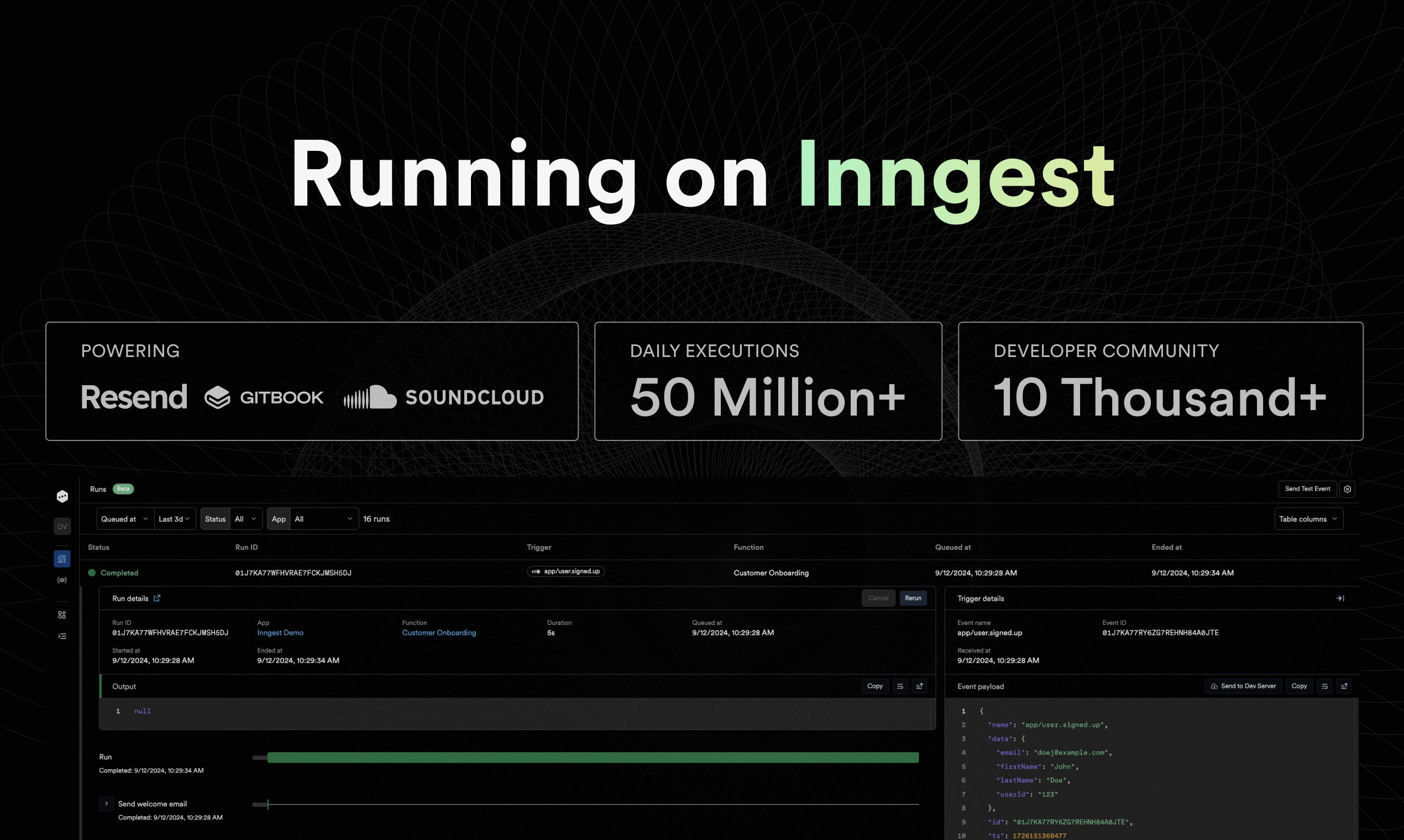The image size is (1404, 840).
Task: Click the doej@example.com payload value
Action: click(1071, 753)
